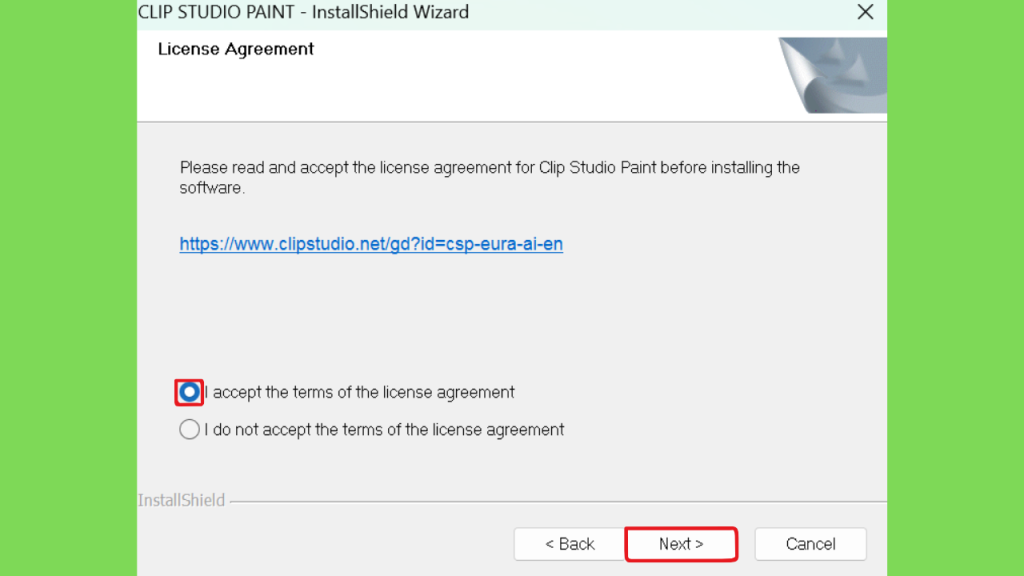Go back with the < Back button

coord(569,544)
